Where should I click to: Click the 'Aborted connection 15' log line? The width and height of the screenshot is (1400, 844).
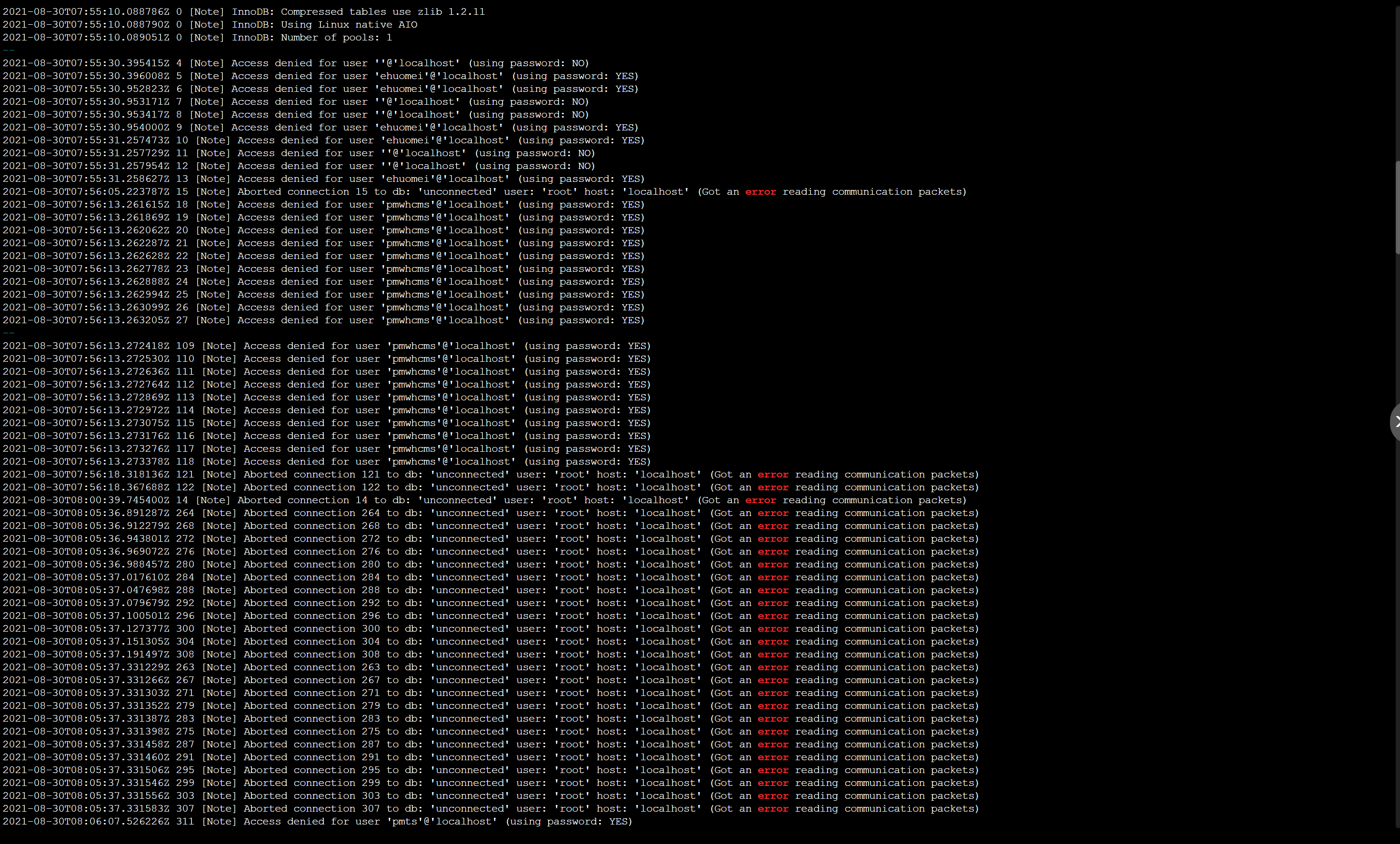point(485,191)
